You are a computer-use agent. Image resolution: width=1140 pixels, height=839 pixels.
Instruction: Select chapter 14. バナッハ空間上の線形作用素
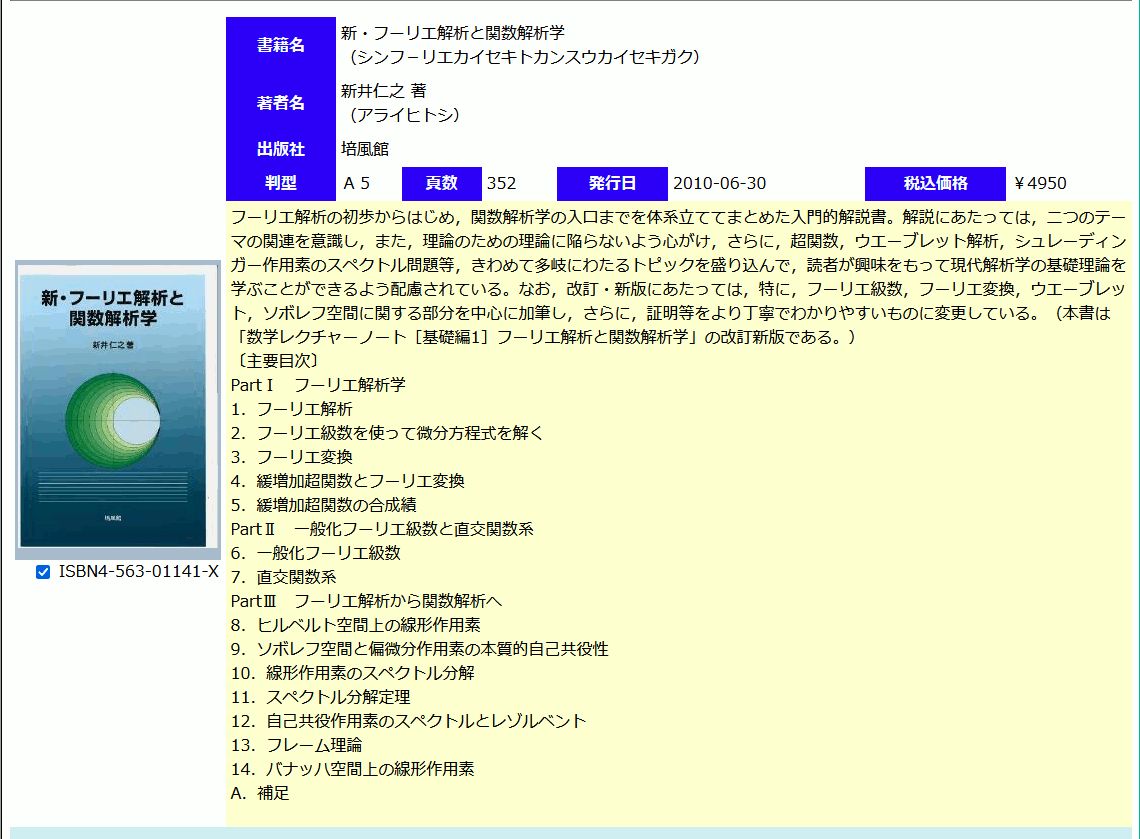pos(353,769)
